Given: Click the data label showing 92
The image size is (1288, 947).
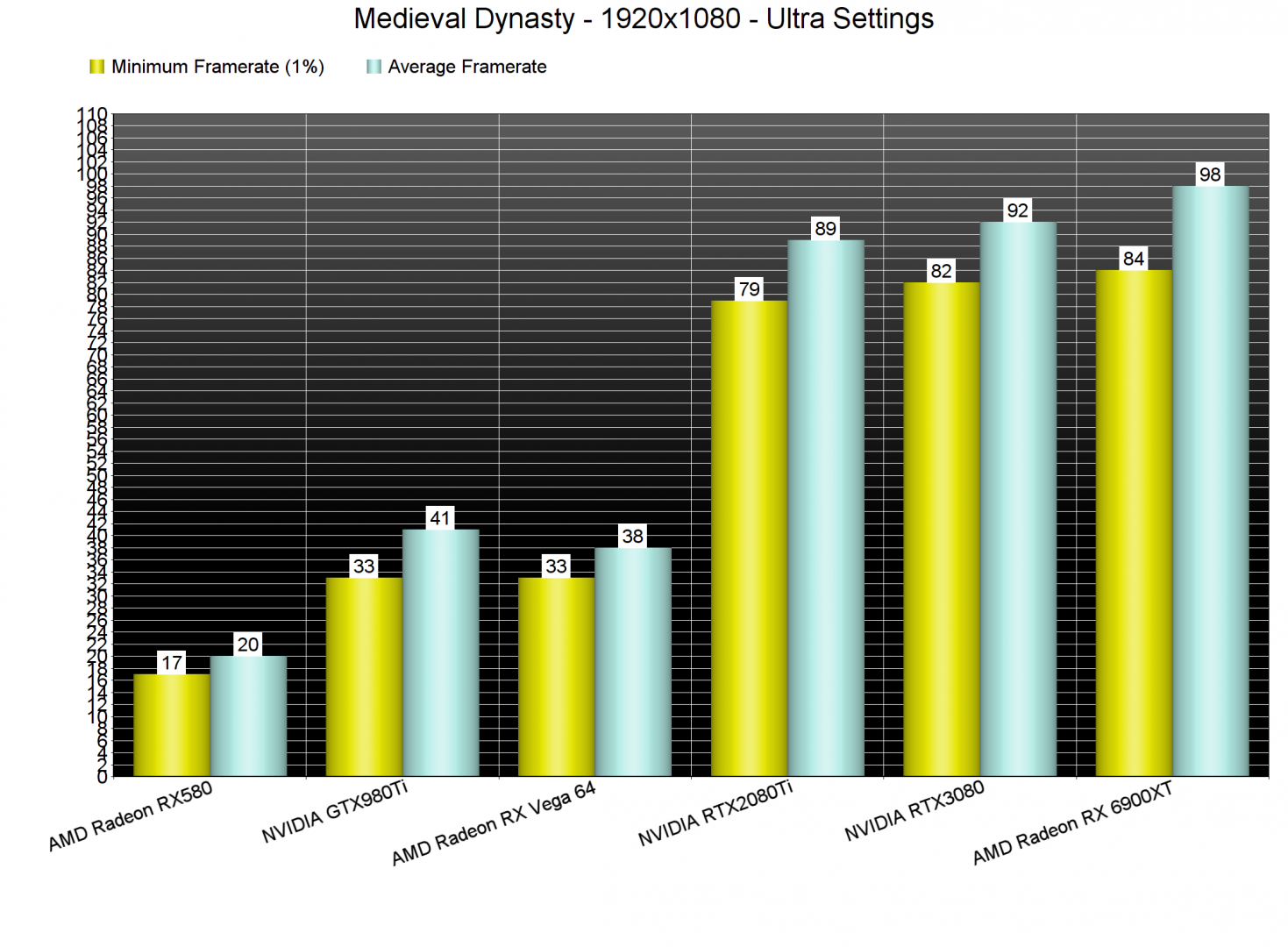Looking at the screenshot, I should coord(1017,210).
